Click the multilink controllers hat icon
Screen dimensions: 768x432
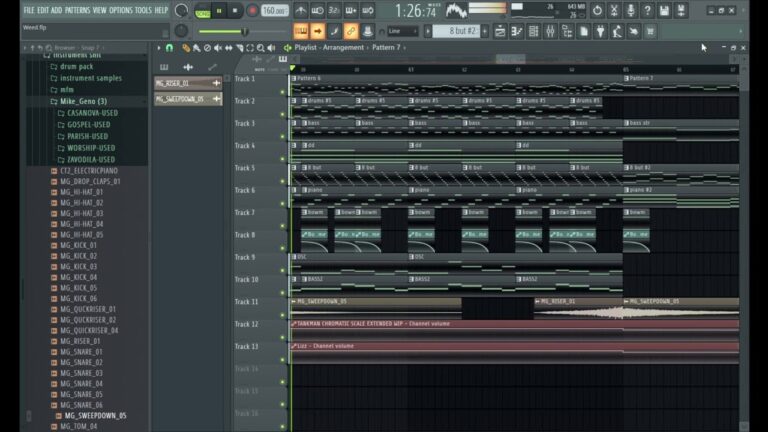[x=367, y=31]
